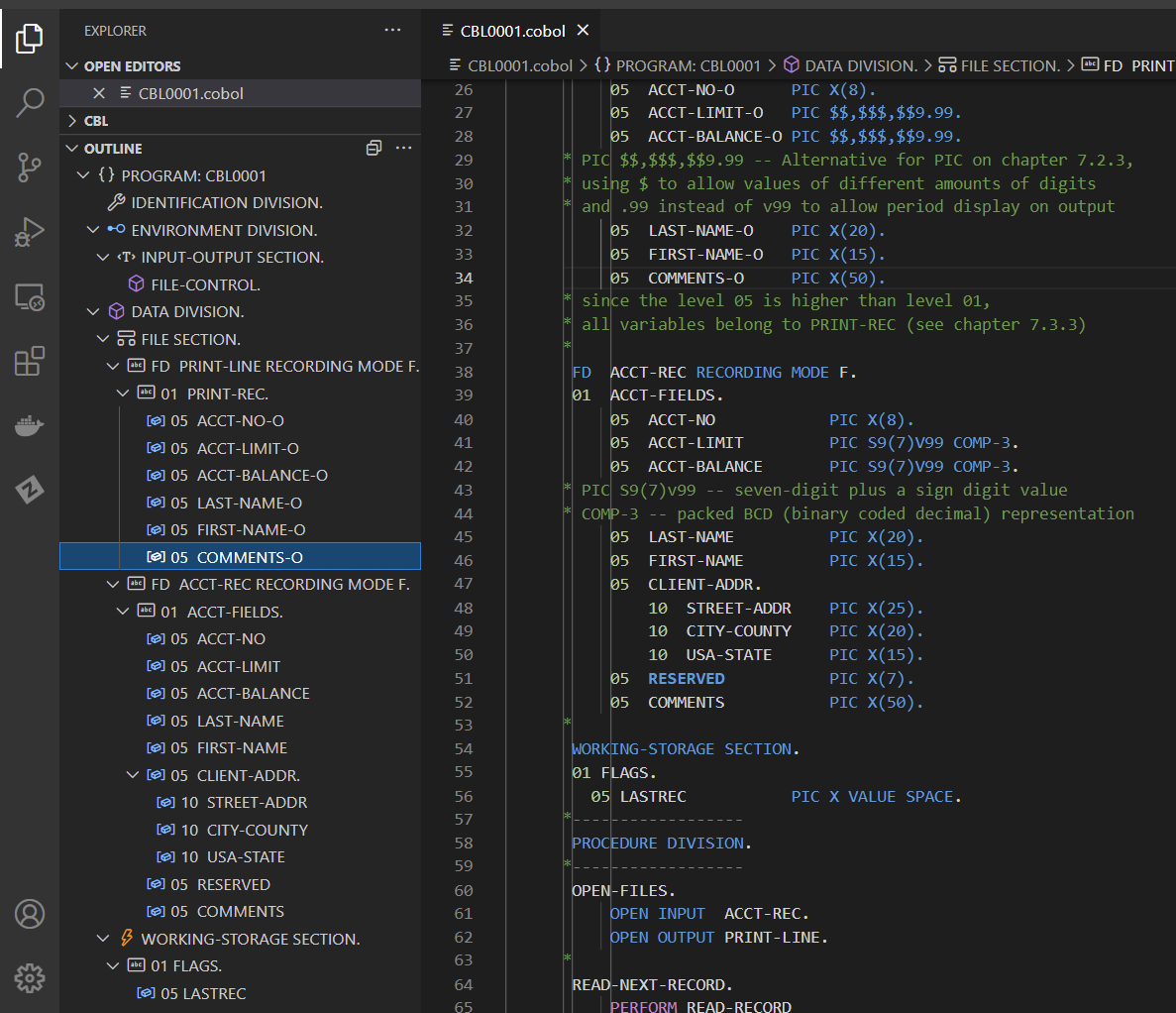Image resolution: width=1176 pixels, height=1013 pixels.
Task: Open the Zowe Explorer icon
Action: click(x=30, y=490)
